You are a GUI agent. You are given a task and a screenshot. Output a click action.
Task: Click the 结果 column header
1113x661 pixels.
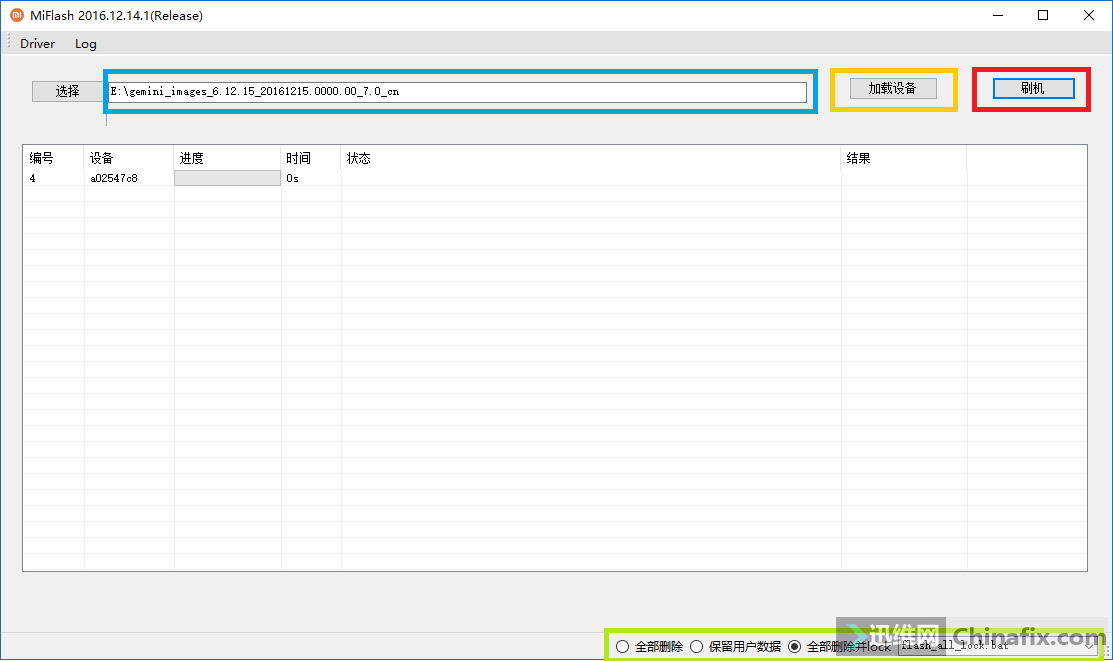[x=859, y=158]
